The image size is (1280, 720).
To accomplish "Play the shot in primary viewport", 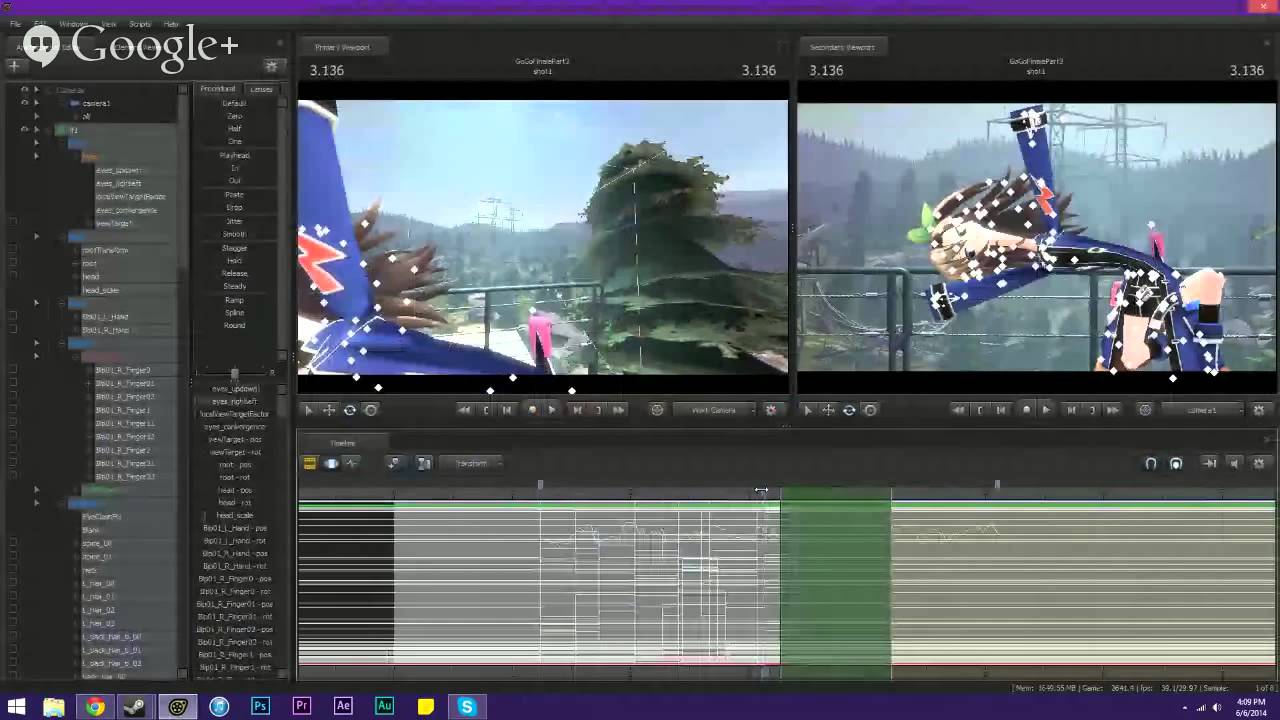I will point(552,410).
